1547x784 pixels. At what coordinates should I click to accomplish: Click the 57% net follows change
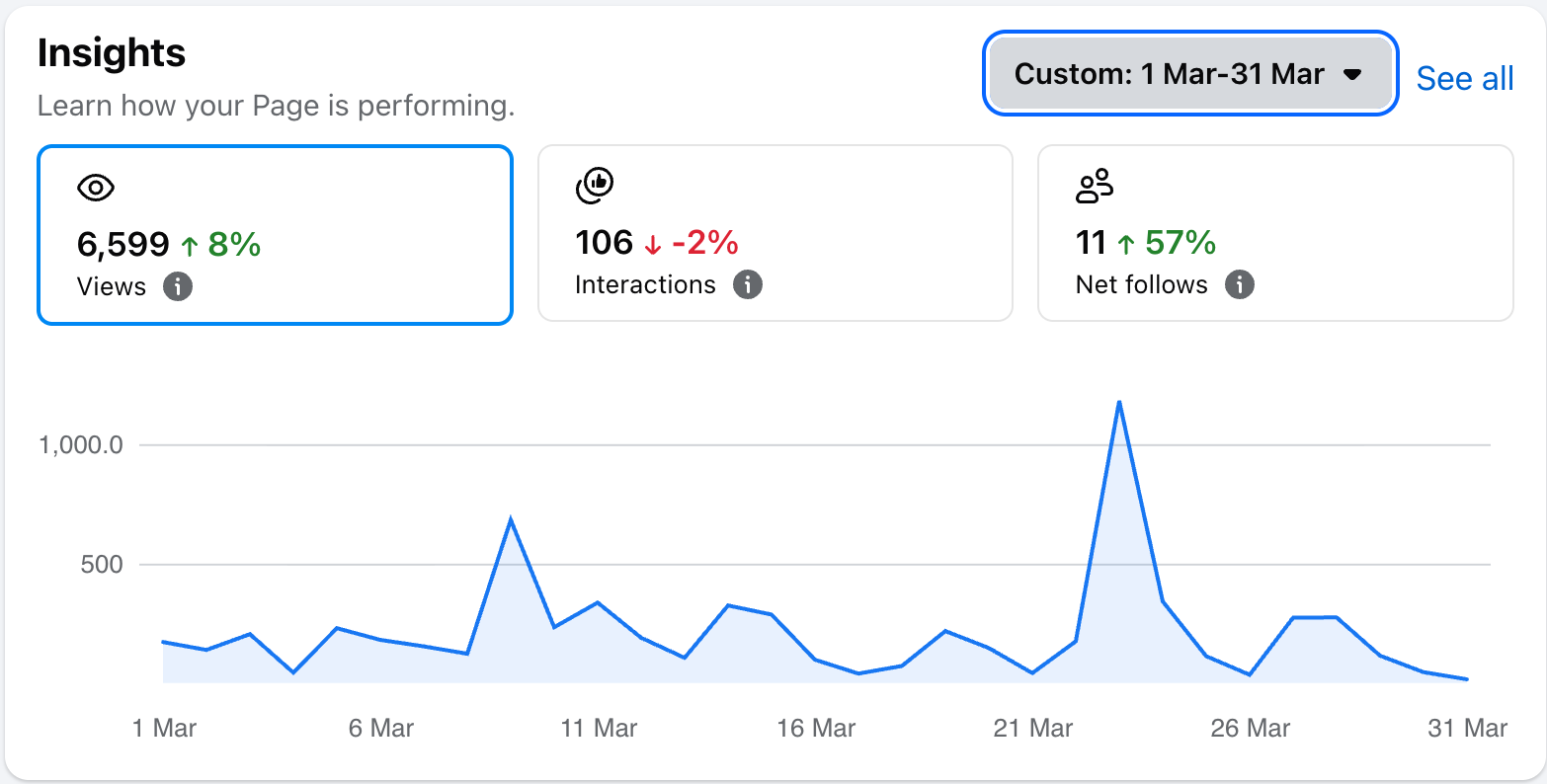(1181, 243)
